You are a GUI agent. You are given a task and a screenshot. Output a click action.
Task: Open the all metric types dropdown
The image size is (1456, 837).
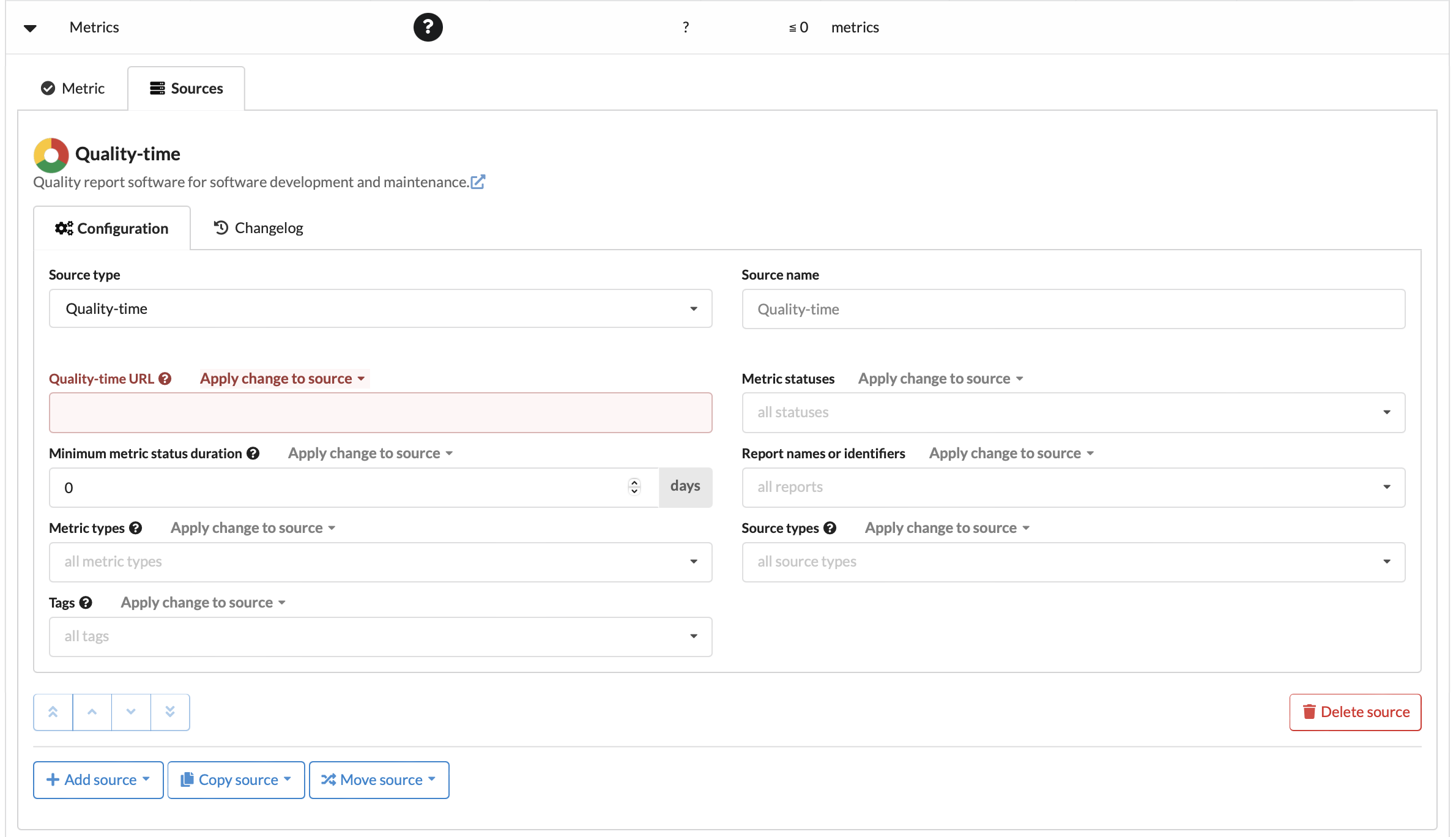pos(381,562)
